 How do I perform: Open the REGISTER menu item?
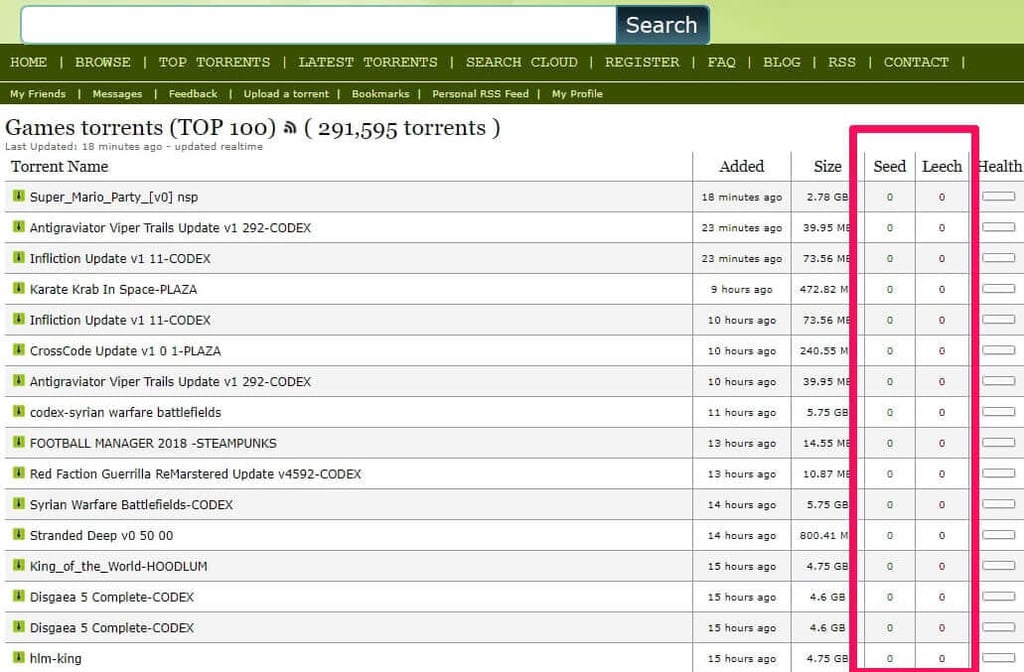pyautogui.click(x=642, y=62)
